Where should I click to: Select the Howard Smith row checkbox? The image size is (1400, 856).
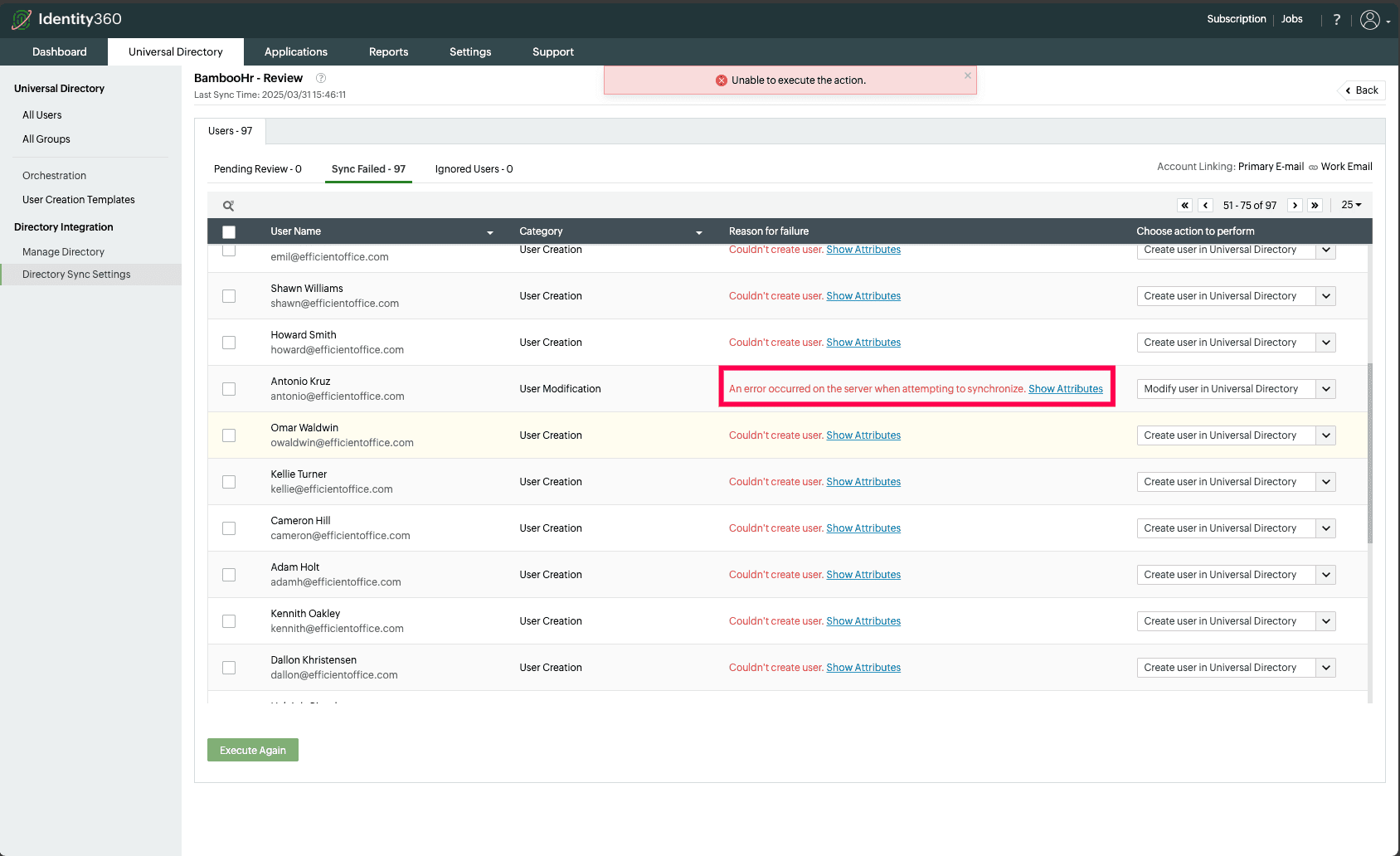click(229, 343)
